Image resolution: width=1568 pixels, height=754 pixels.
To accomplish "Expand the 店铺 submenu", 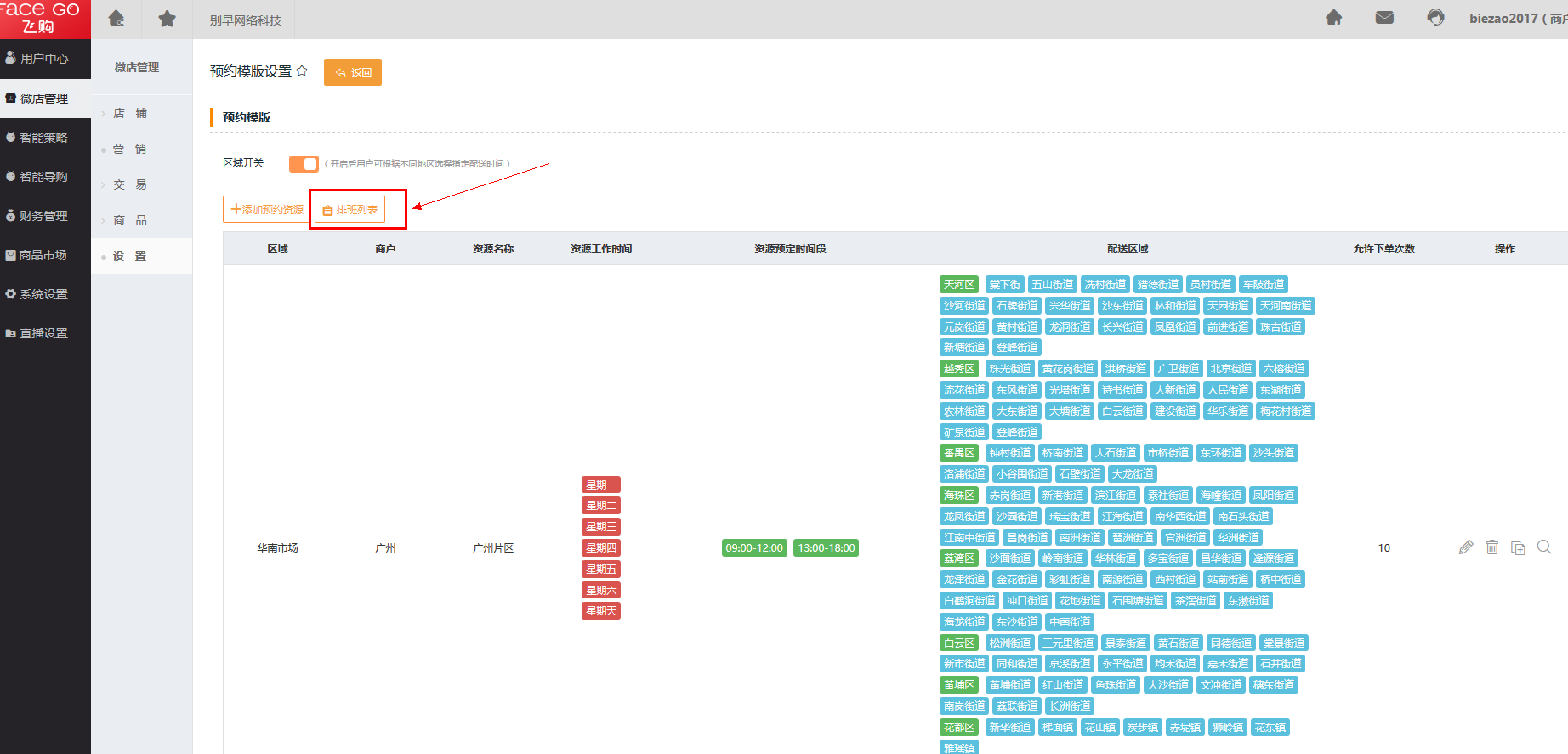I will click(130, 113).
